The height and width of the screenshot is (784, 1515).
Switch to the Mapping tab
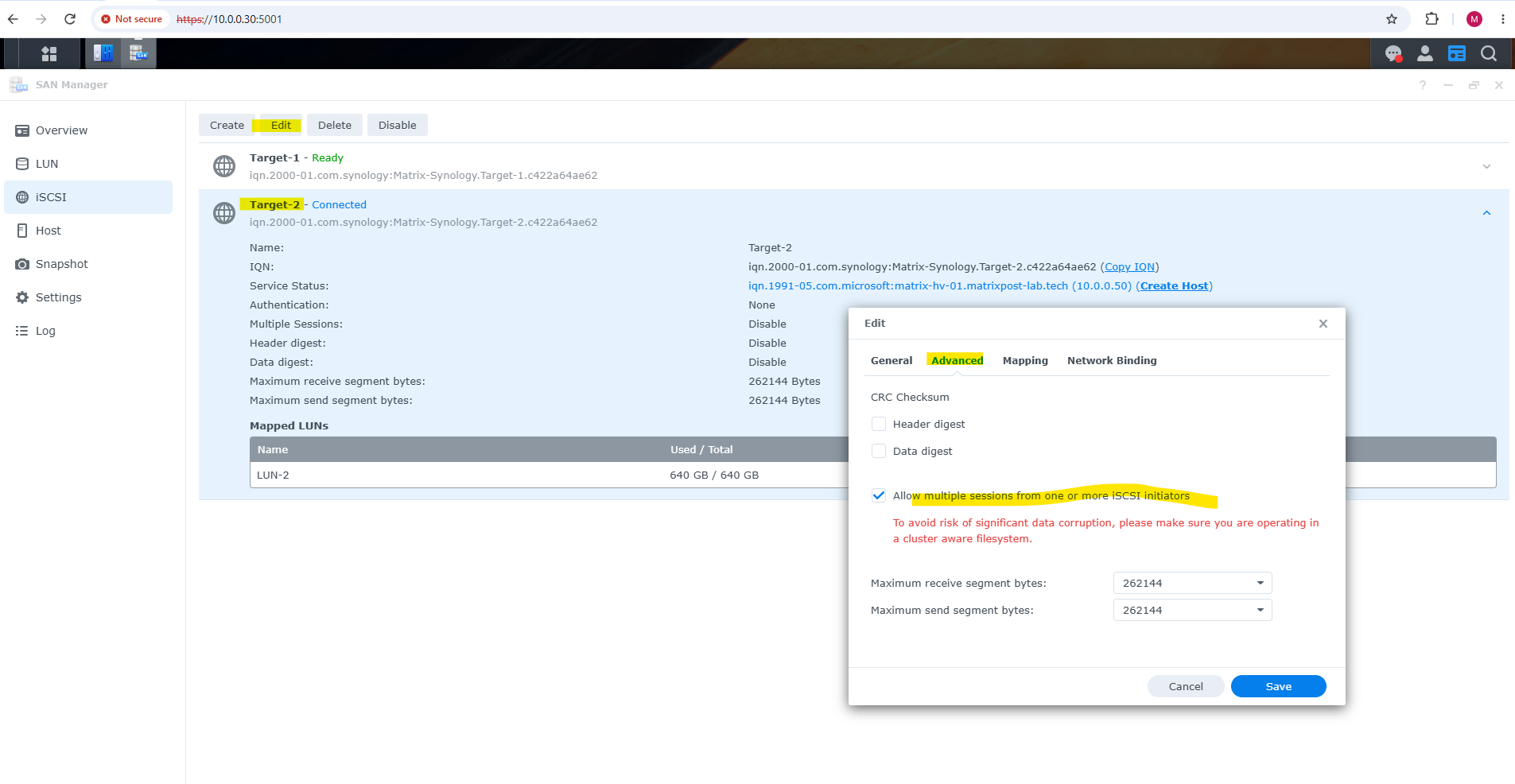[1025, 360]
